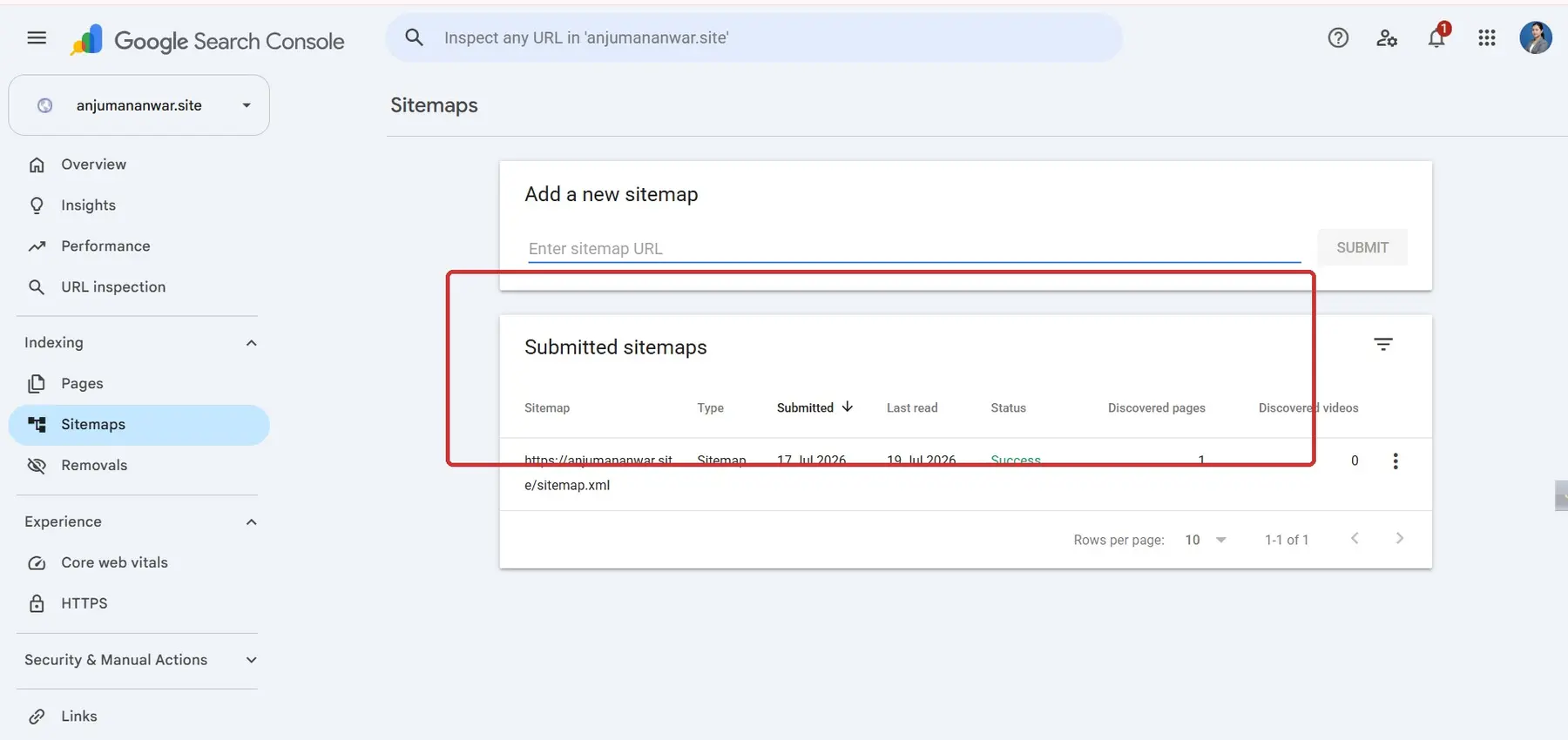Click the Status column header

click(1008, 407)
